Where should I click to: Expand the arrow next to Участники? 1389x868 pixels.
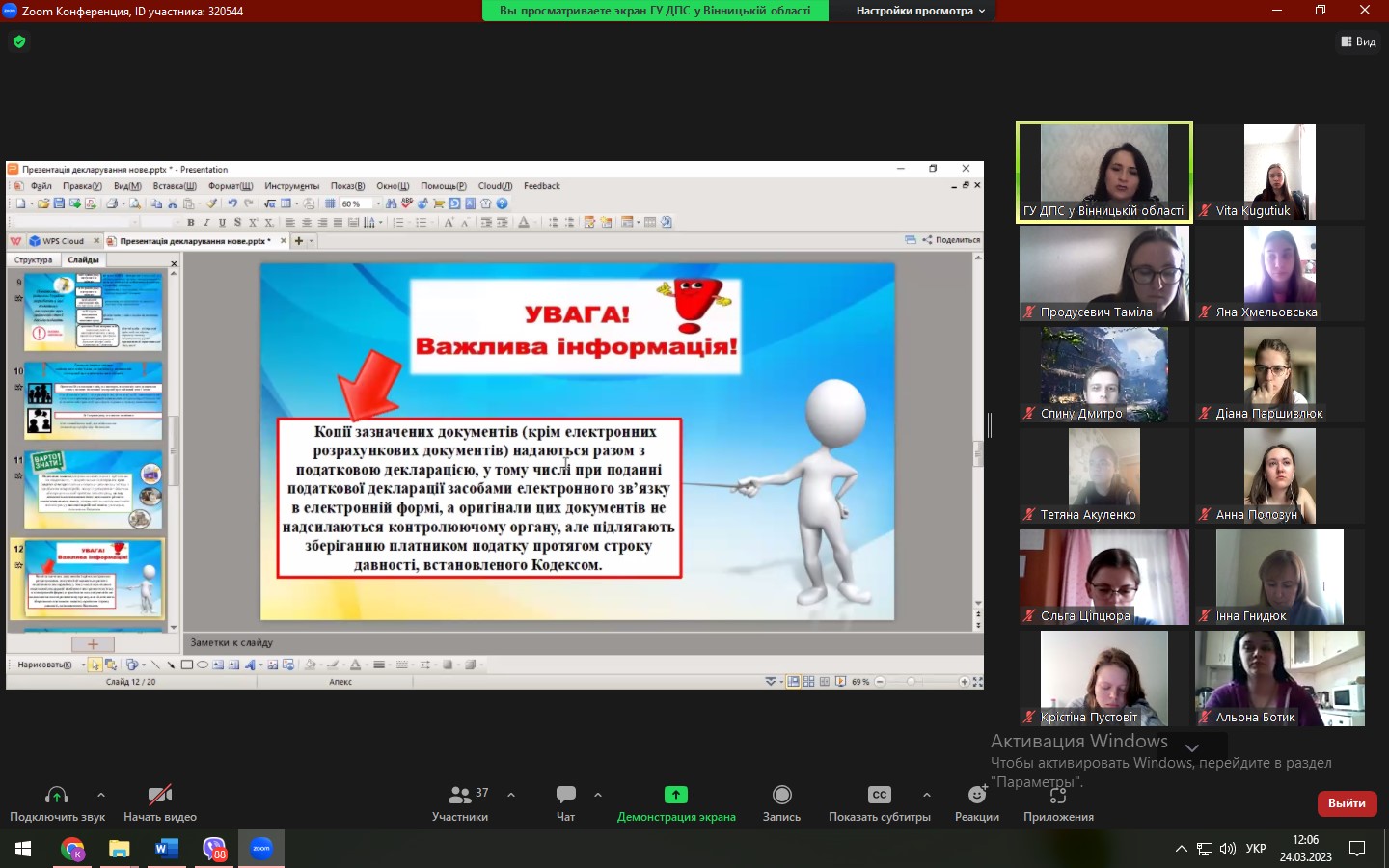(x=511, y=795)
